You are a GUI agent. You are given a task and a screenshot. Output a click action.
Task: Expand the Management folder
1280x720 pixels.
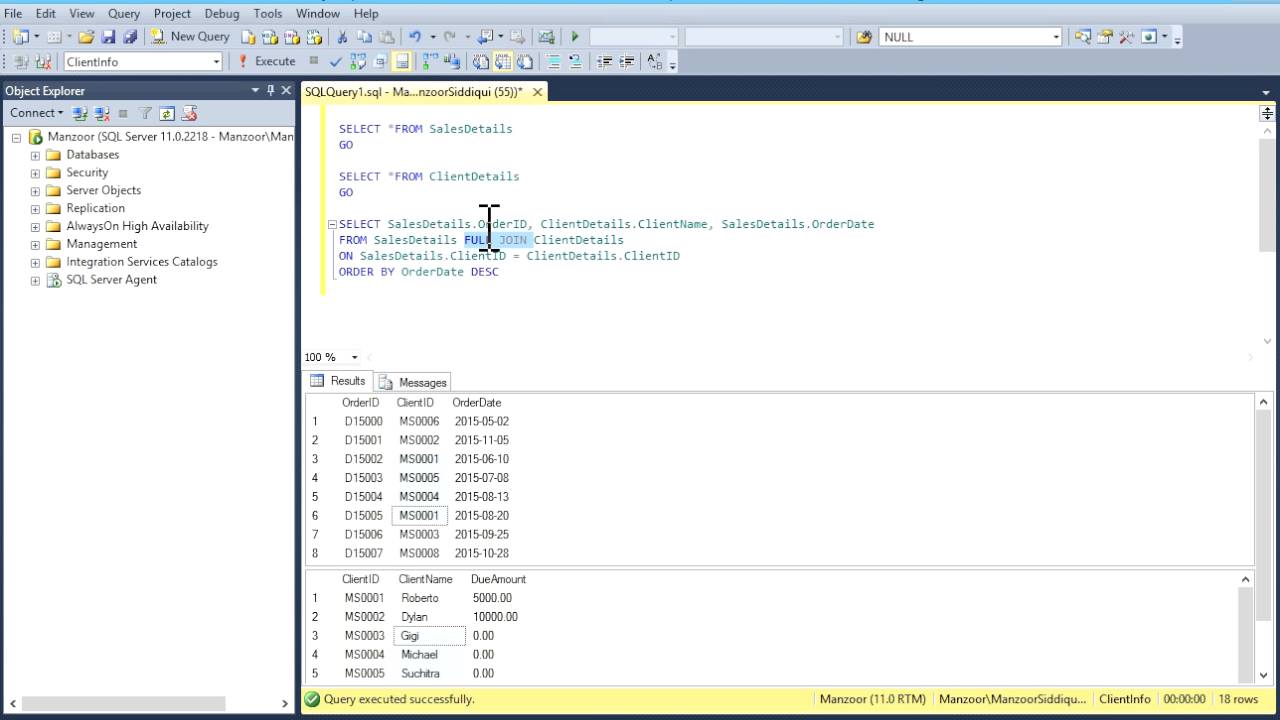pos(35,245)
